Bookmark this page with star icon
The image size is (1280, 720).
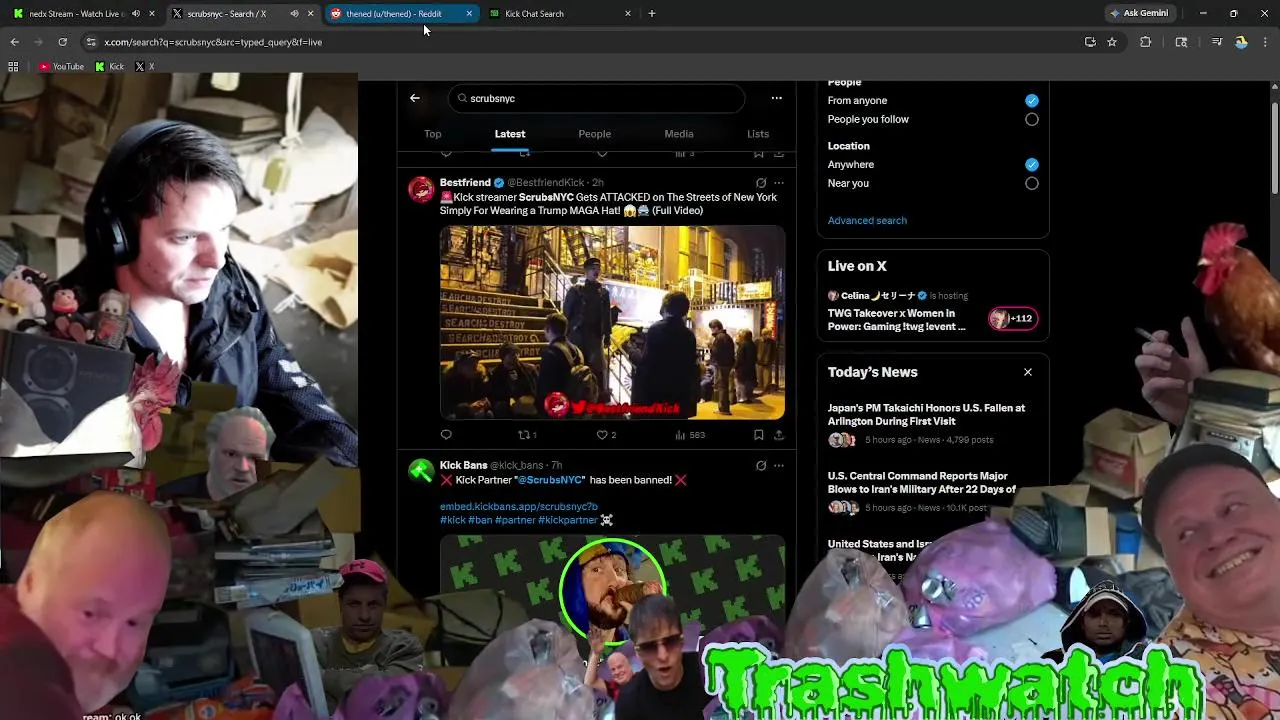point(1111,42)
